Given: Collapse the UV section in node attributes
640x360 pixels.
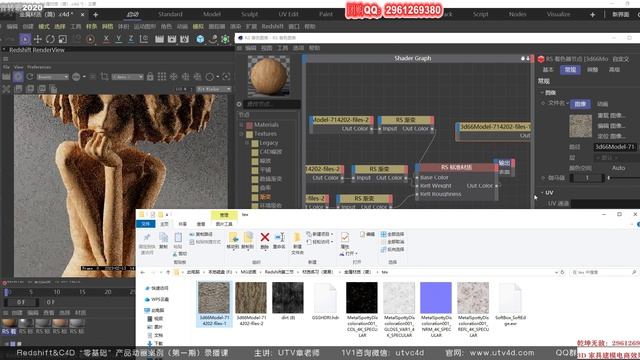Looking at the screenshot, I should click(542, 193).
